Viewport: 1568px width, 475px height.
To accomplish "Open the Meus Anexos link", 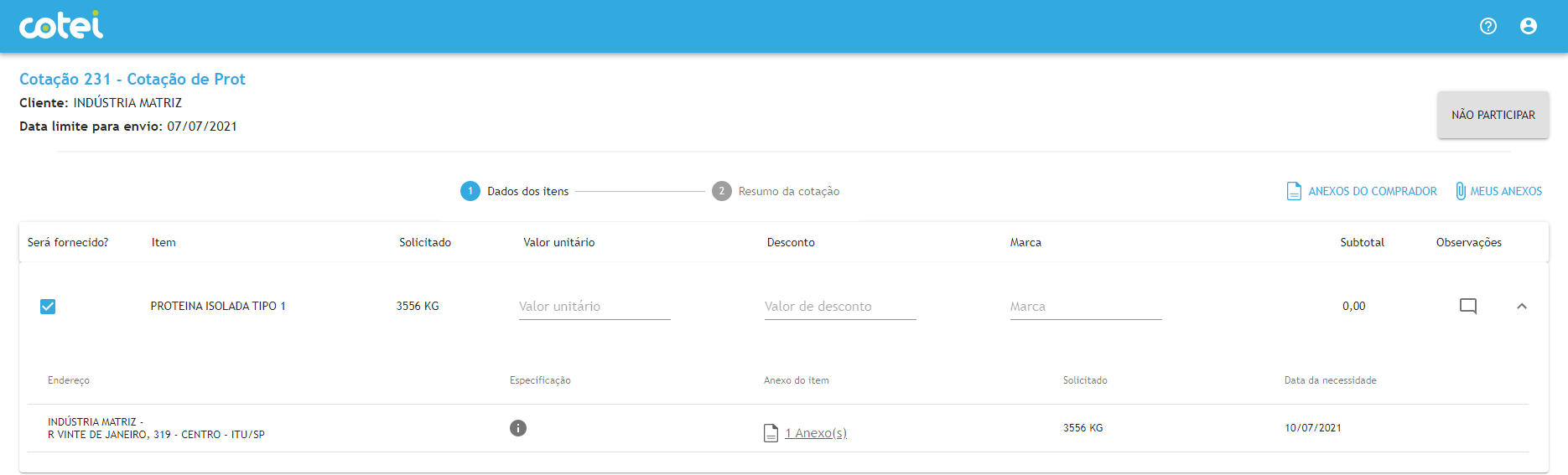I will [x=1505, y=191].
